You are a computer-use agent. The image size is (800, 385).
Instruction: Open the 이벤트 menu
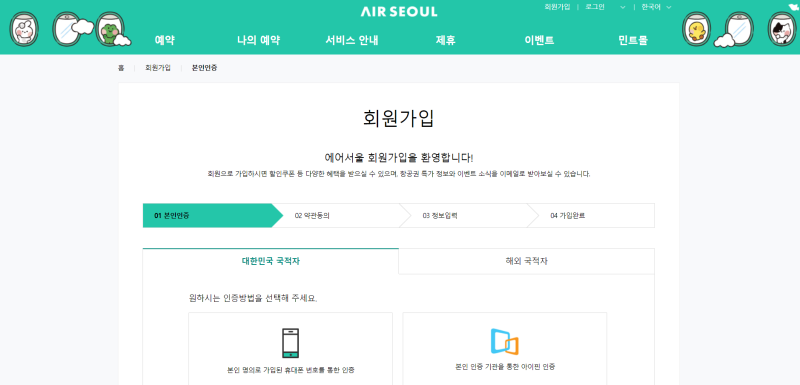tap(539, 40)
